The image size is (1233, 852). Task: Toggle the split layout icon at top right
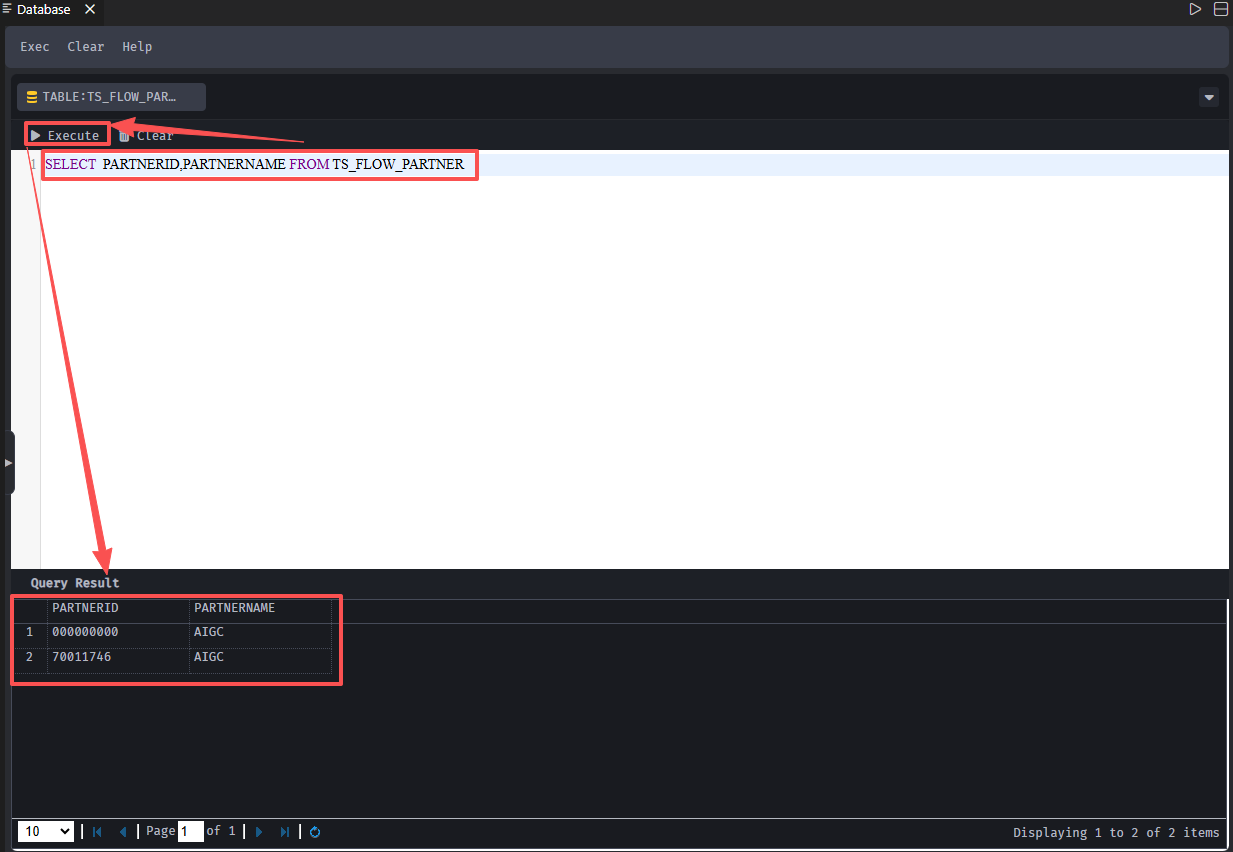[x=1220, y=9]
